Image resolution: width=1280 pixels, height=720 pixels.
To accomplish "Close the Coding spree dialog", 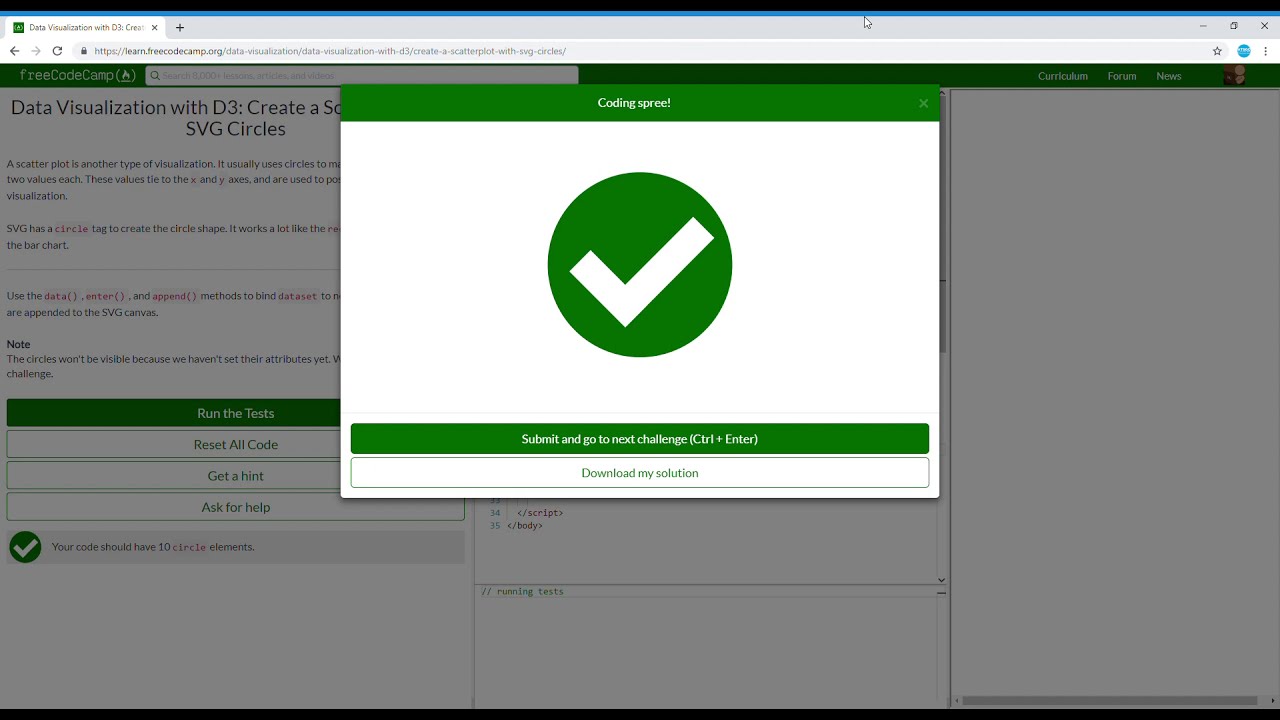I will [x=923, y=103].
